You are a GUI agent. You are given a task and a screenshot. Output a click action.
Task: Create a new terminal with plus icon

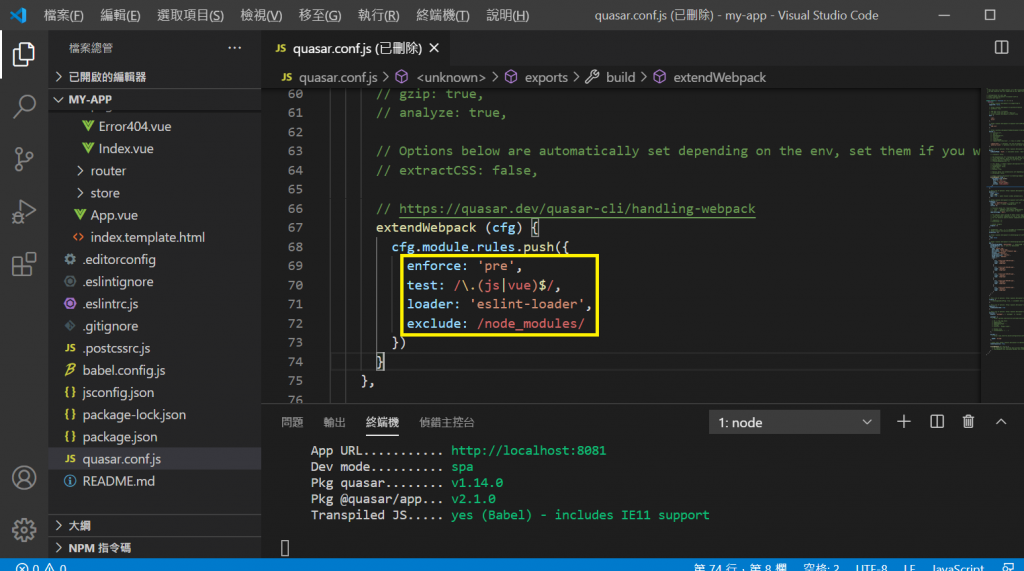(x=904, y=422)
